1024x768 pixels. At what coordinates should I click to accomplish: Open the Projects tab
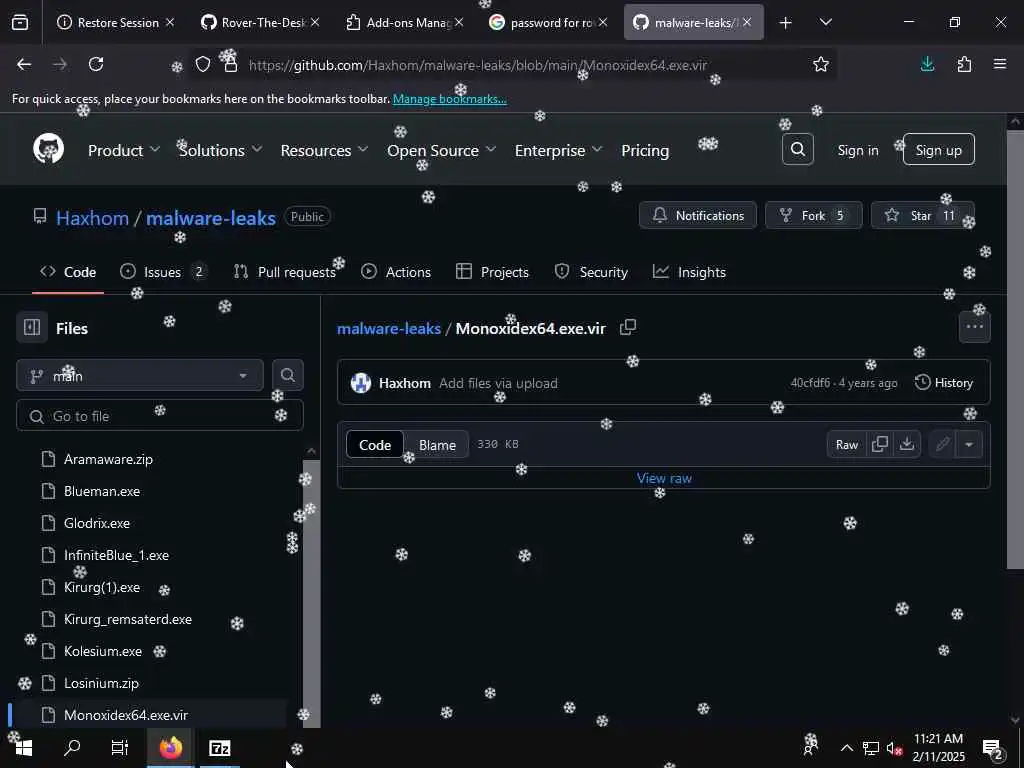(x=492, y=272)
